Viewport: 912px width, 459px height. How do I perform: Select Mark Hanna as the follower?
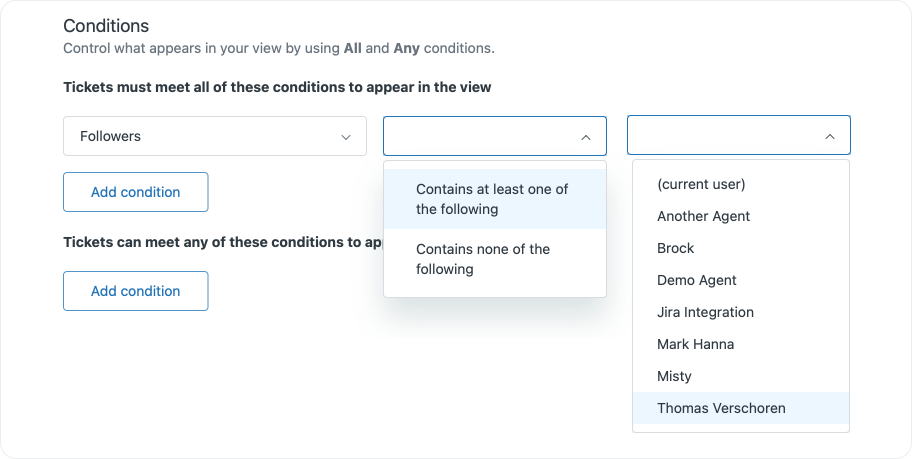coord(695,344)
